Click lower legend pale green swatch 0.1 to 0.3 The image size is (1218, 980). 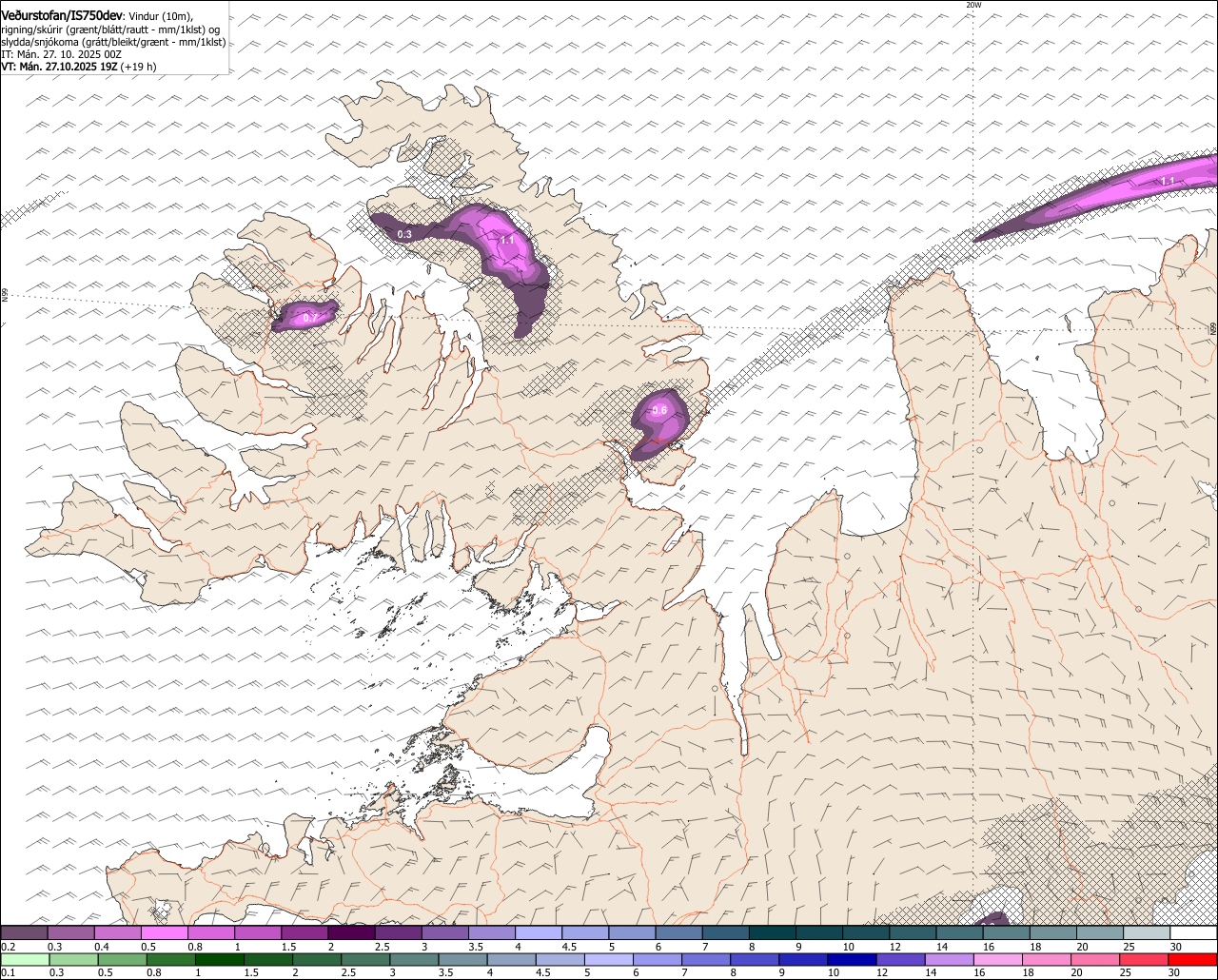[24, 959]
